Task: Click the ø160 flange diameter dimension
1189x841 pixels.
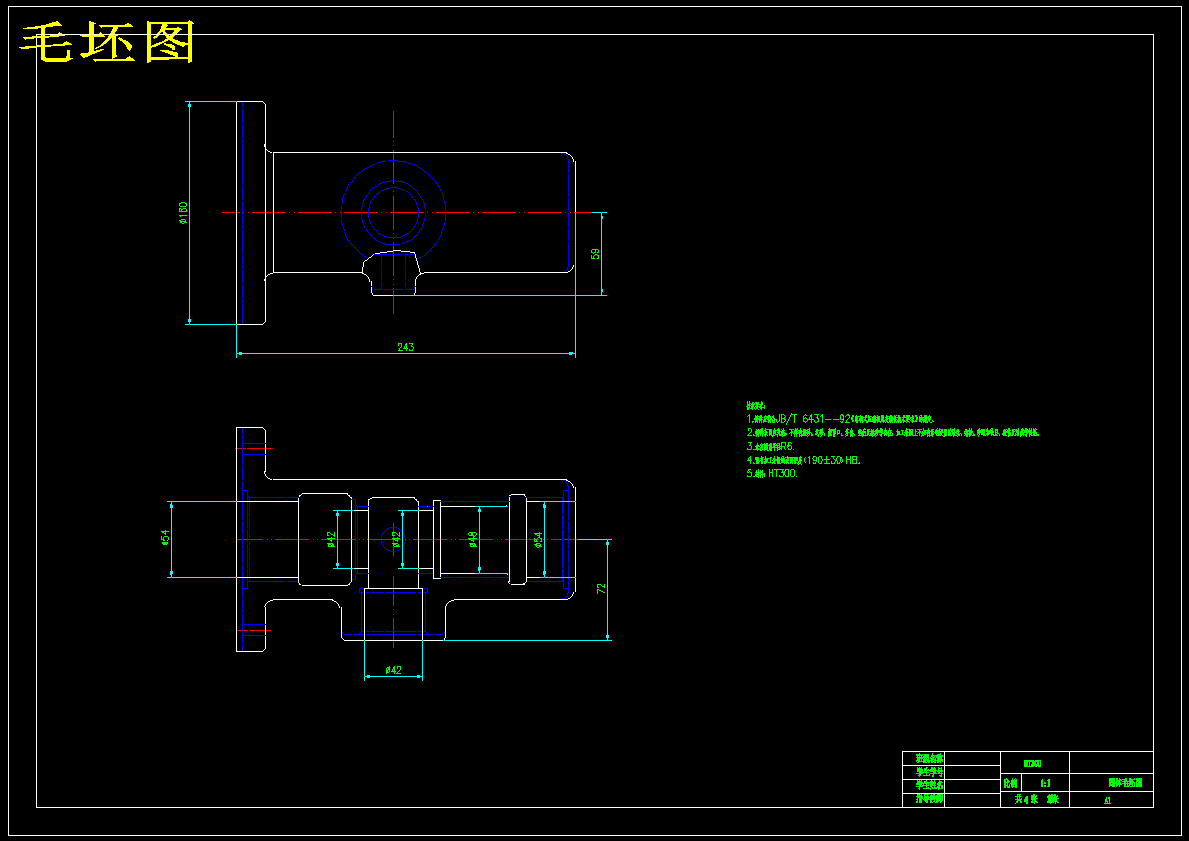Action: 183,213
